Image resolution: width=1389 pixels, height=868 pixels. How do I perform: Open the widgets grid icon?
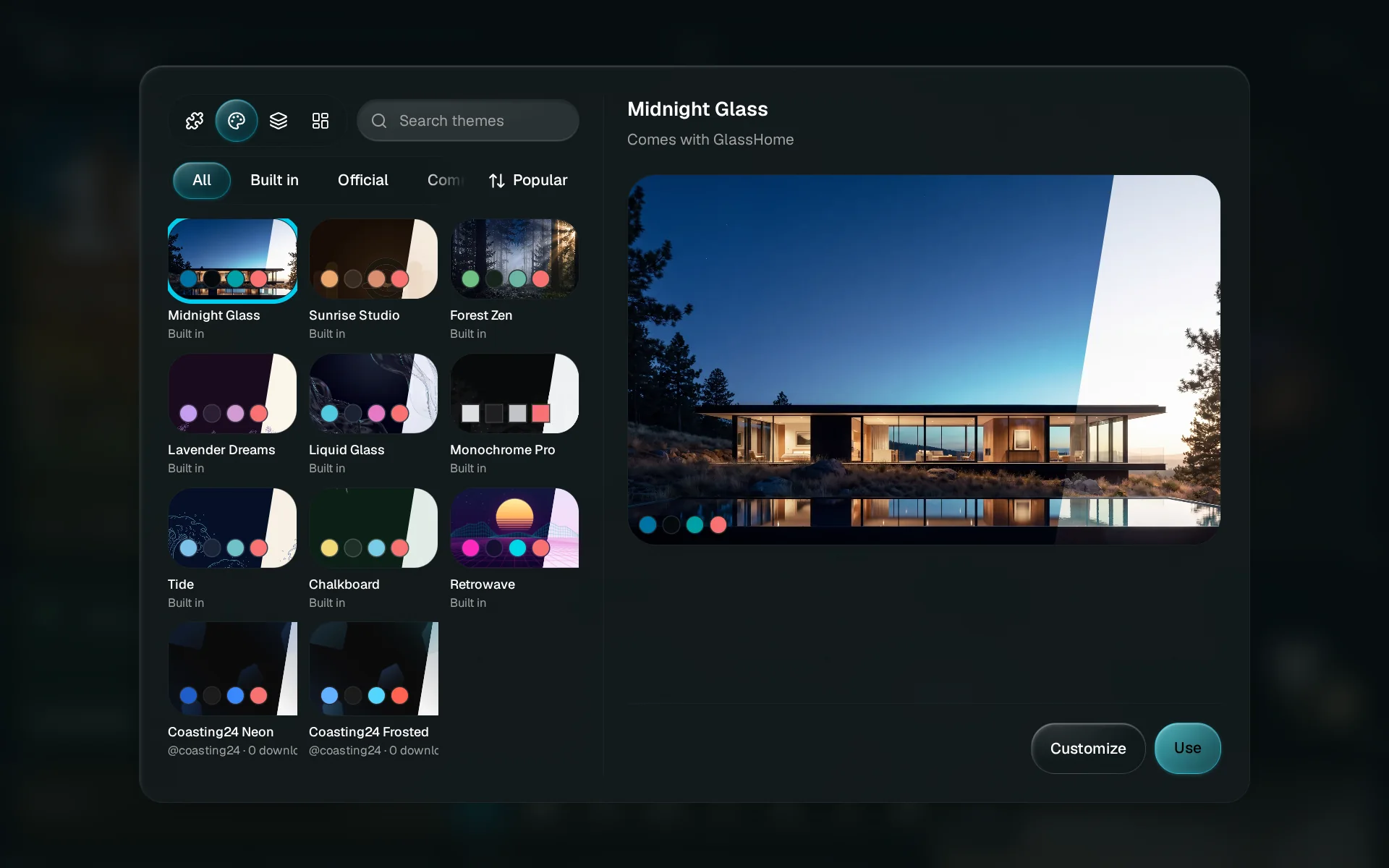tap(320, 121)
